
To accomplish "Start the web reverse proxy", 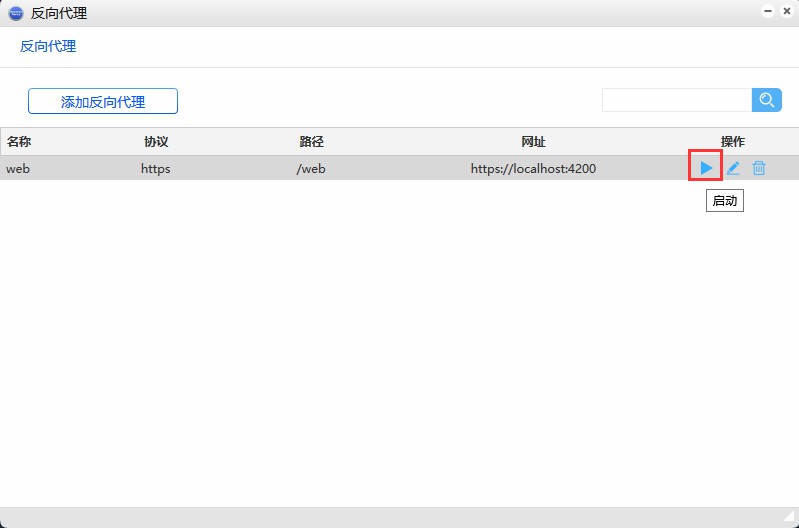I will 706,168.
